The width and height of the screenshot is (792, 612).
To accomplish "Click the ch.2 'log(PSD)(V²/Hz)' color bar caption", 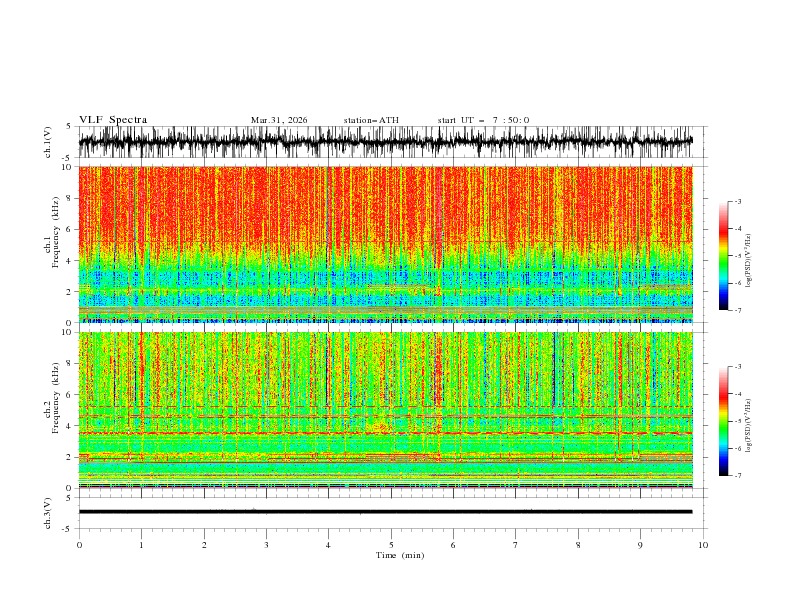I will [x=749, y=425].
